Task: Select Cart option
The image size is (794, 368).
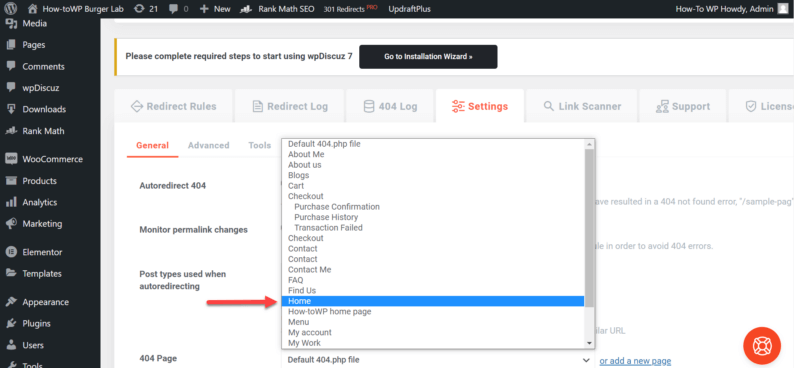Action: point(433,186)
